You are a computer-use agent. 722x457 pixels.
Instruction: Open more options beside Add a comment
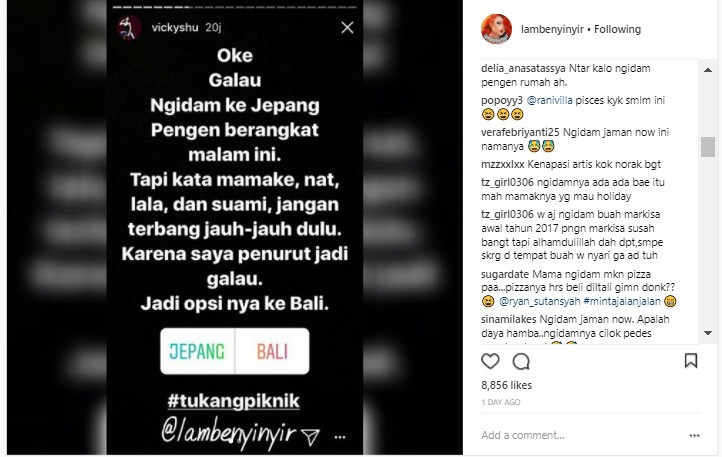point(694,435)
